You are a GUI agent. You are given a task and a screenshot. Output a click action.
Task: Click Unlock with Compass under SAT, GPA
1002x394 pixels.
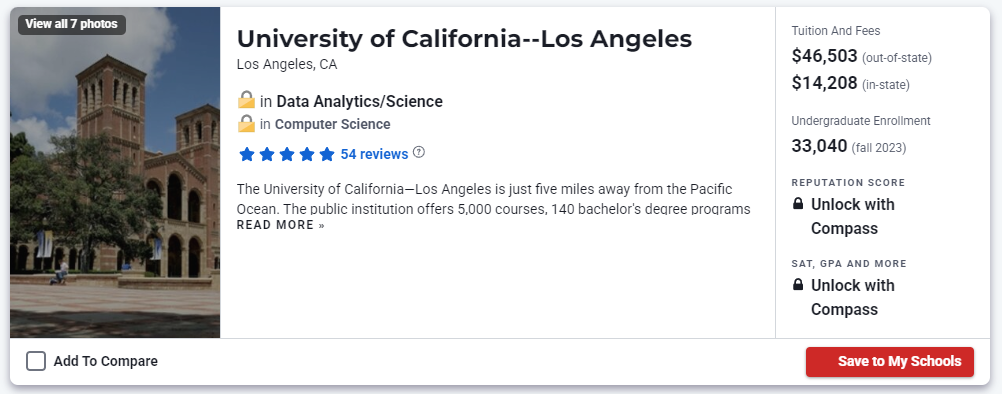tap(852, 297)
